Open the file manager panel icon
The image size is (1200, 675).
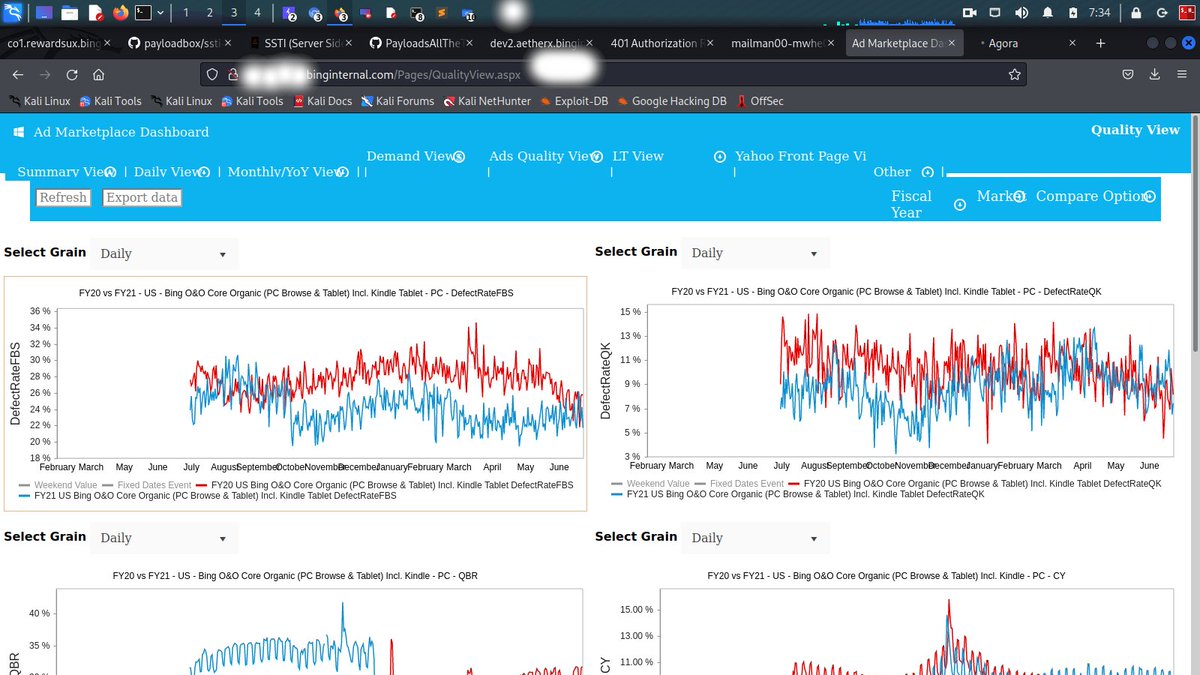[x=69, y=13]
